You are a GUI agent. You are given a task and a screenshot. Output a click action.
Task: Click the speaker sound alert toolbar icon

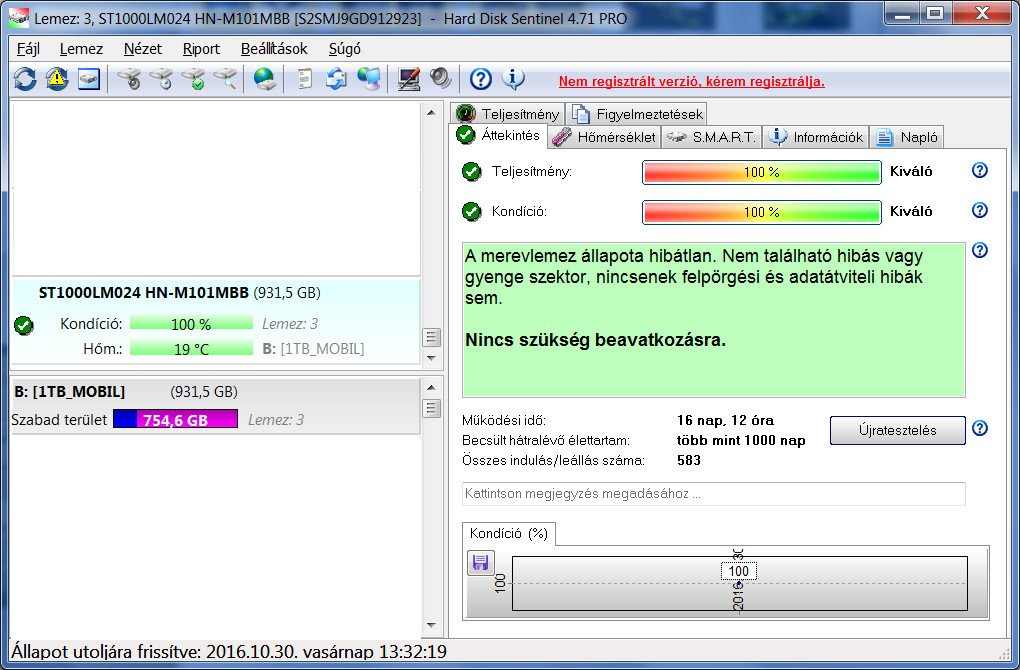440,79
